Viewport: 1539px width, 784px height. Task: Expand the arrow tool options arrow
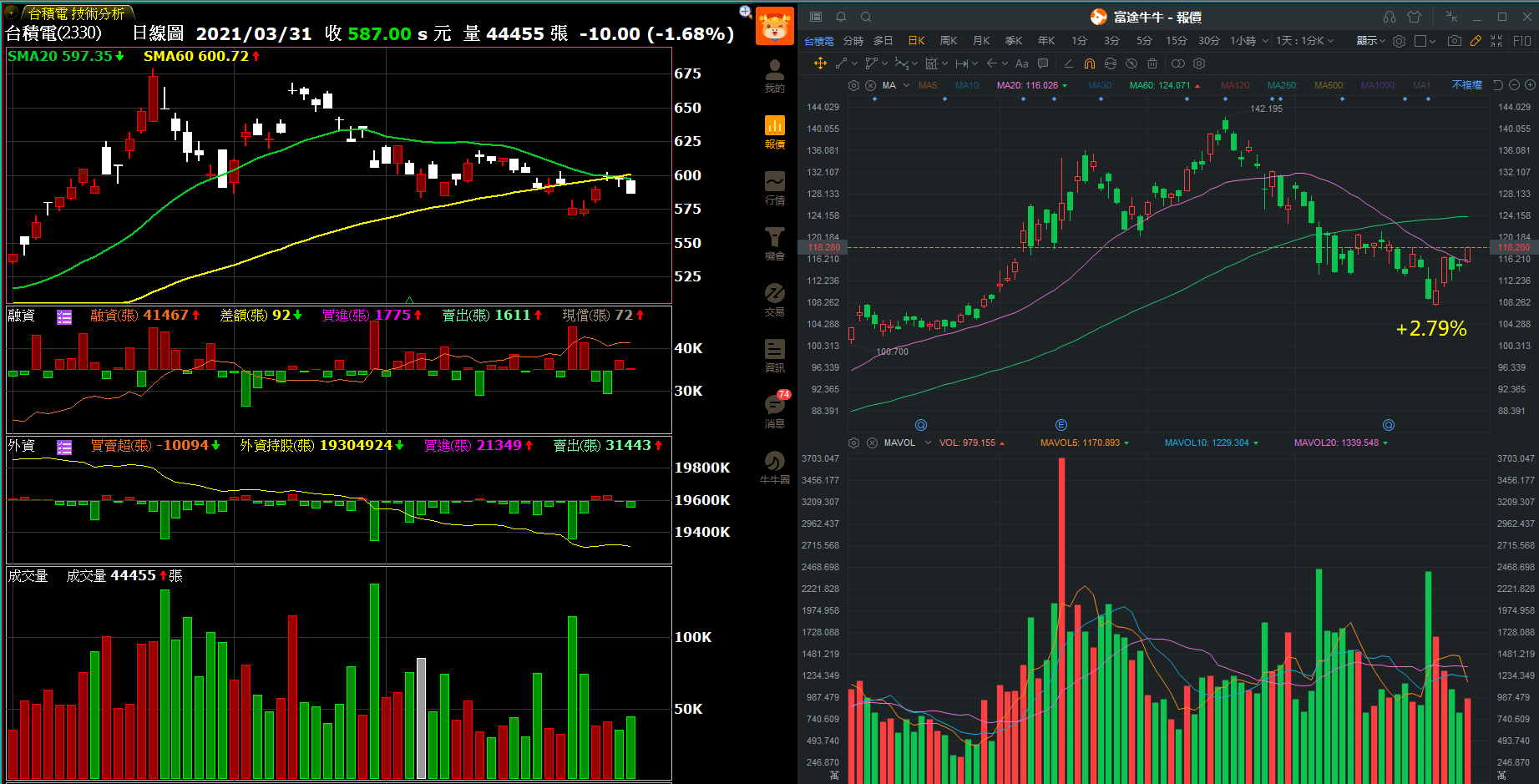[x=1005, y=63]
